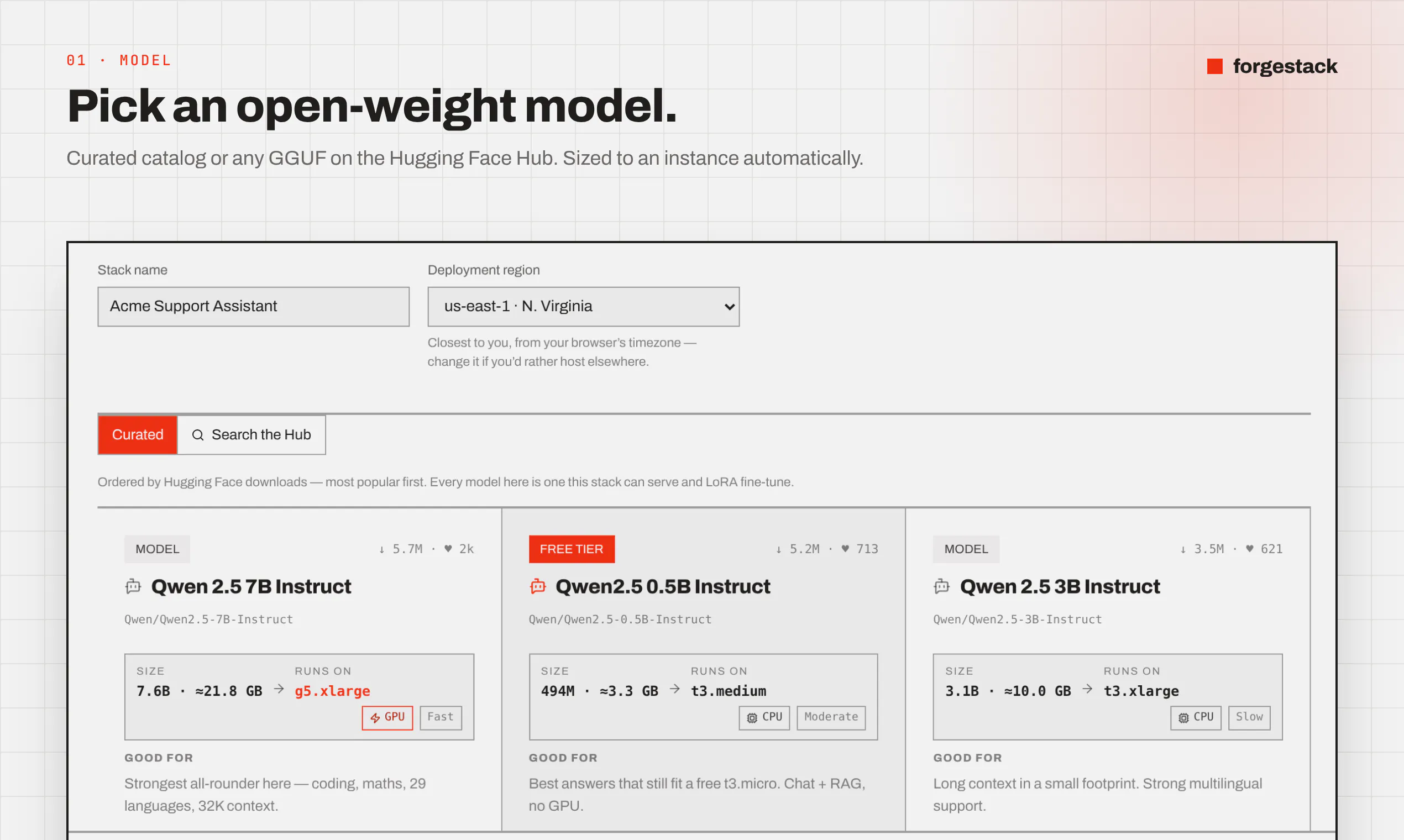Click the MODEL badge on the Qwen 3B card

pyautogui.click(x=966, y=549)
